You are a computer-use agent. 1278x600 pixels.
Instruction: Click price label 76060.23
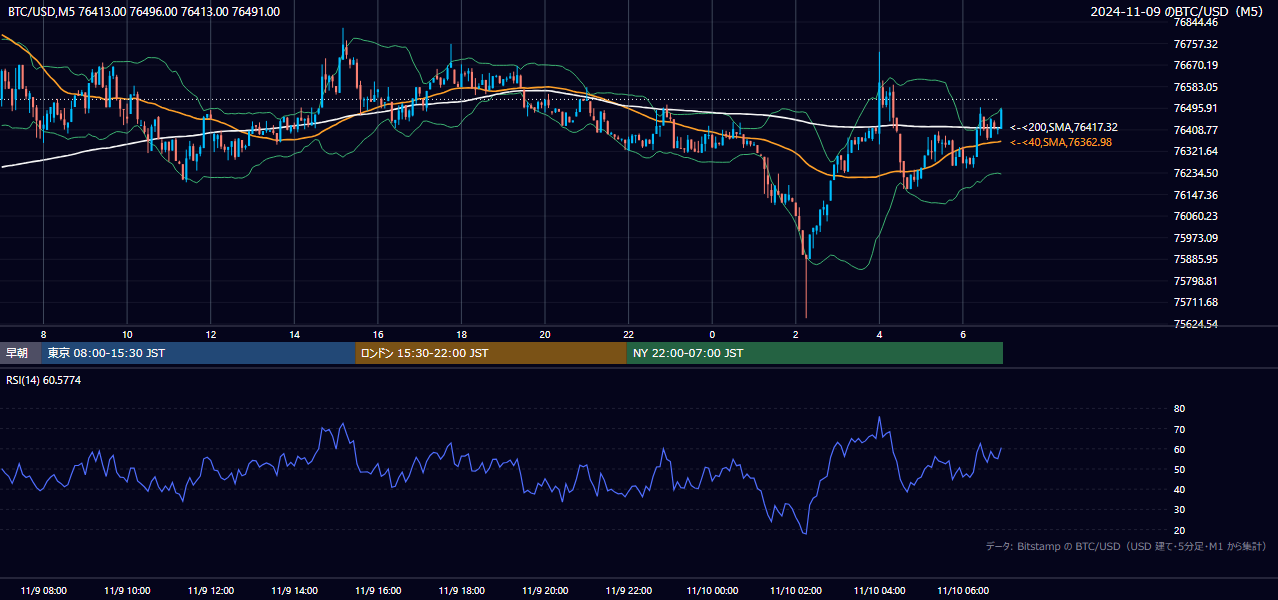coord(1195,216)
